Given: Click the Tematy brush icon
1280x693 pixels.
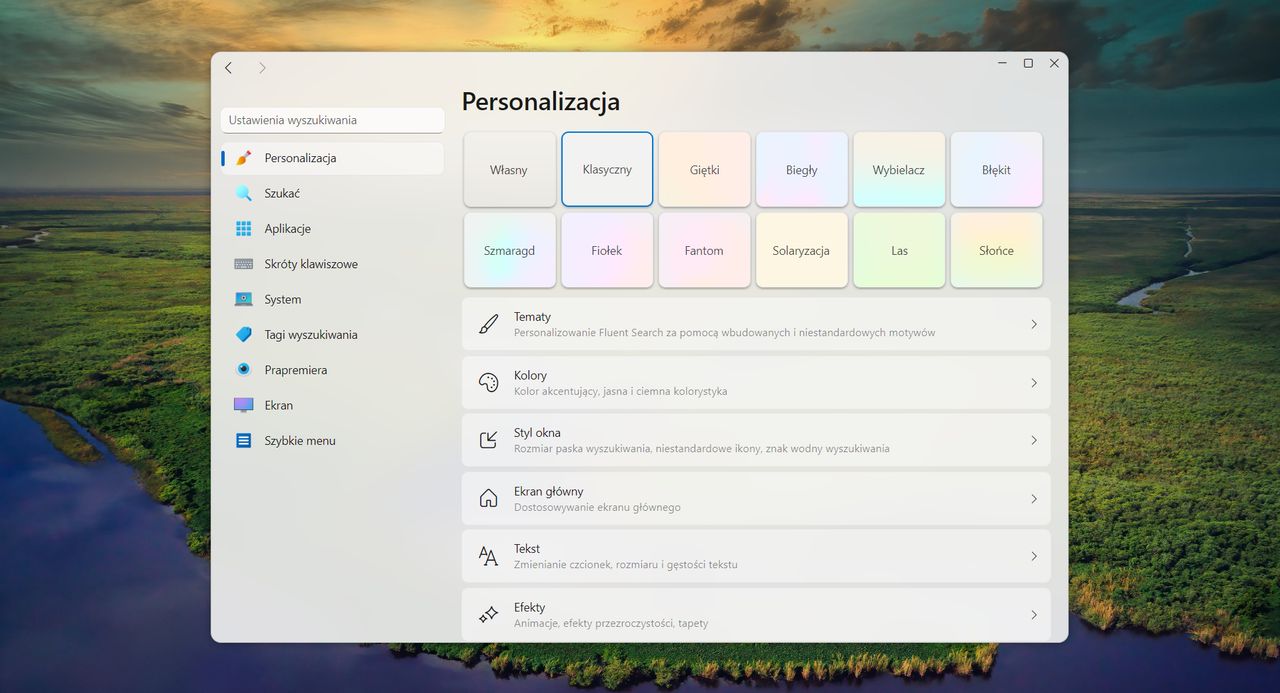Looking at the screenshot, I should click(x=488, y=324).
